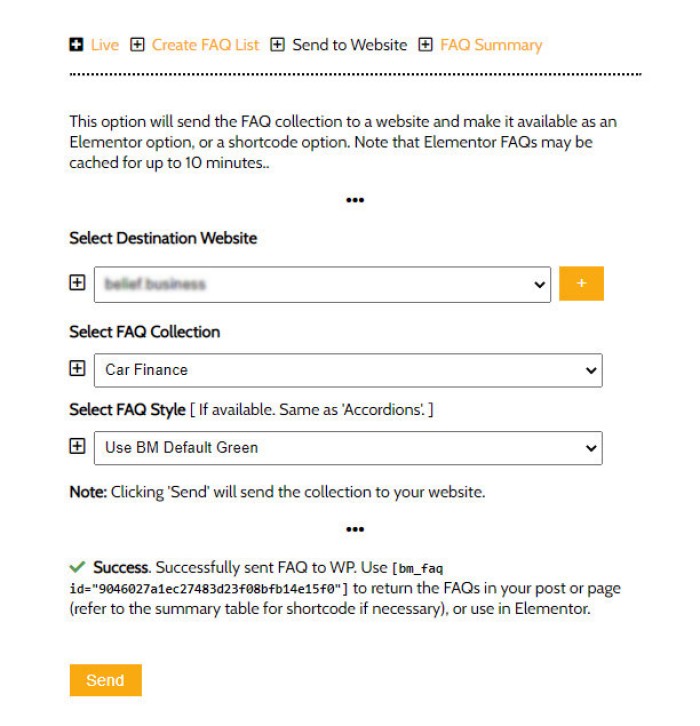The height and width of the screenshot is (726, 700).
Task: Open the Select Destination Website dropdown
Action: 322,284
